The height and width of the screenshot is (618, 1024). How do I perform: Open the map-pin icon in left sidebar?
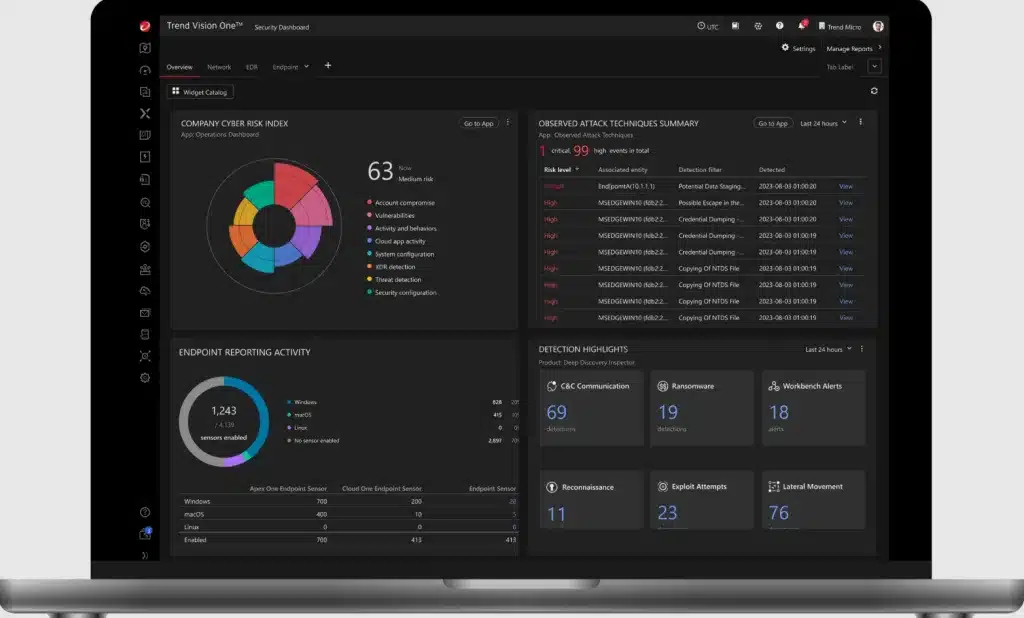(x=145, y=48)
